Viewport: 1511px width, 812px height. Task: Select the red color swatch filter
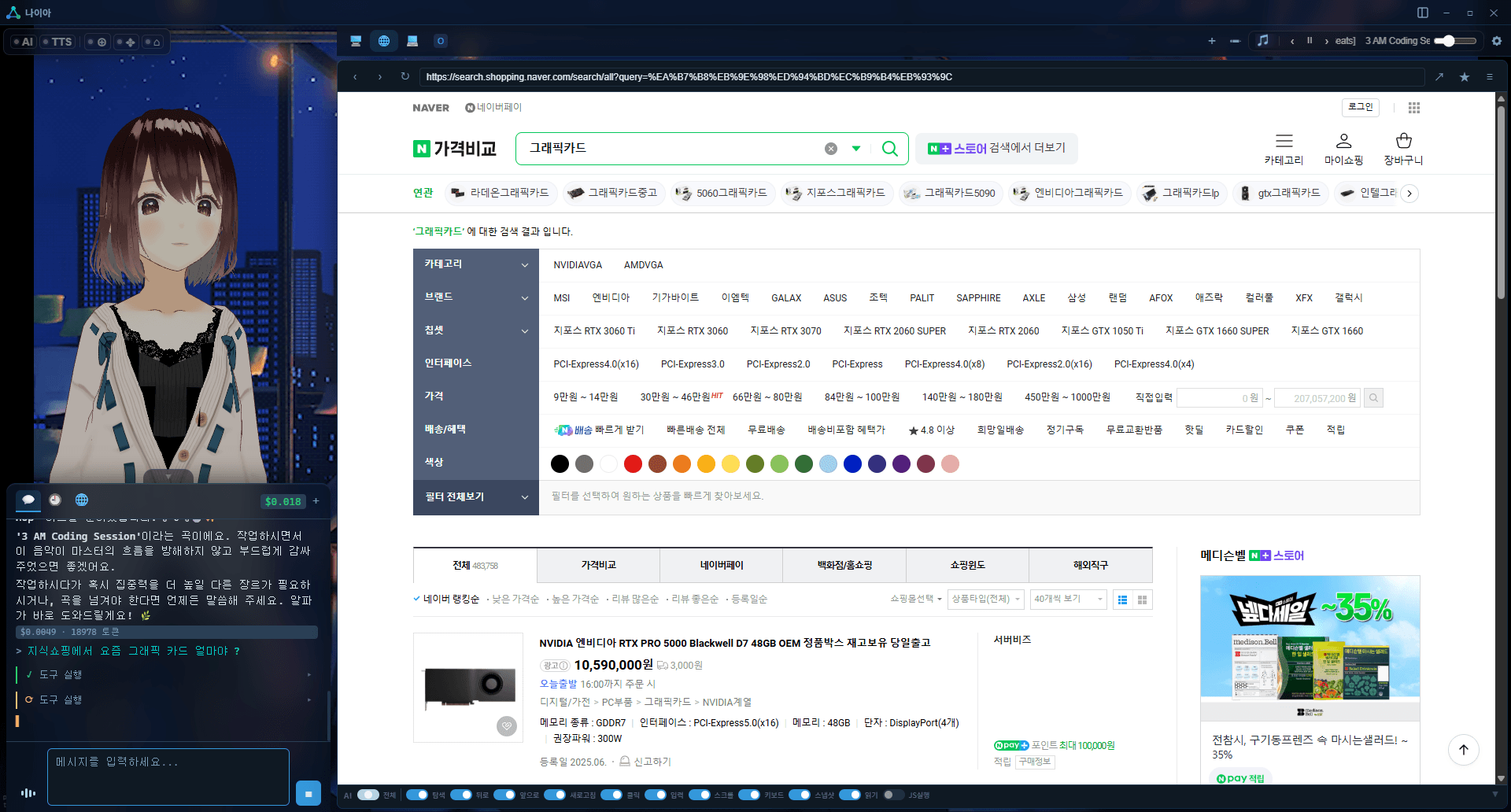[x=633, y=464]
